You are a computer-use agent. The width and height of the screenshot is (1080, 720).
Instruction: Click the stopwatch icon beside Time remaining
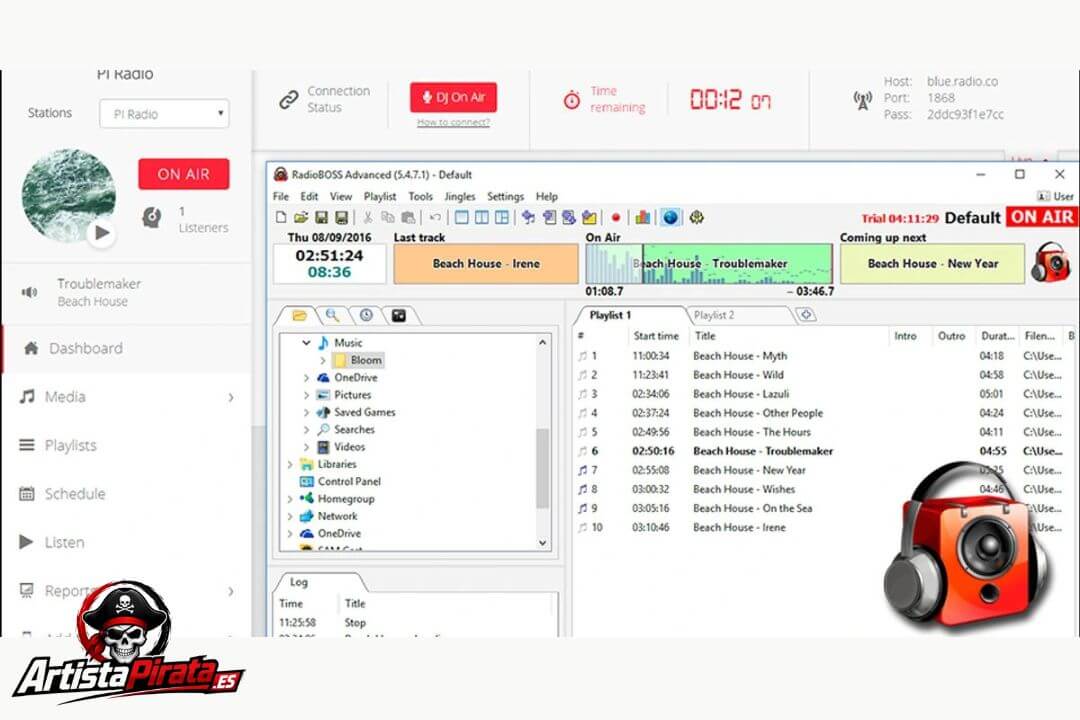pyautogui.click(x=572, y=100)
